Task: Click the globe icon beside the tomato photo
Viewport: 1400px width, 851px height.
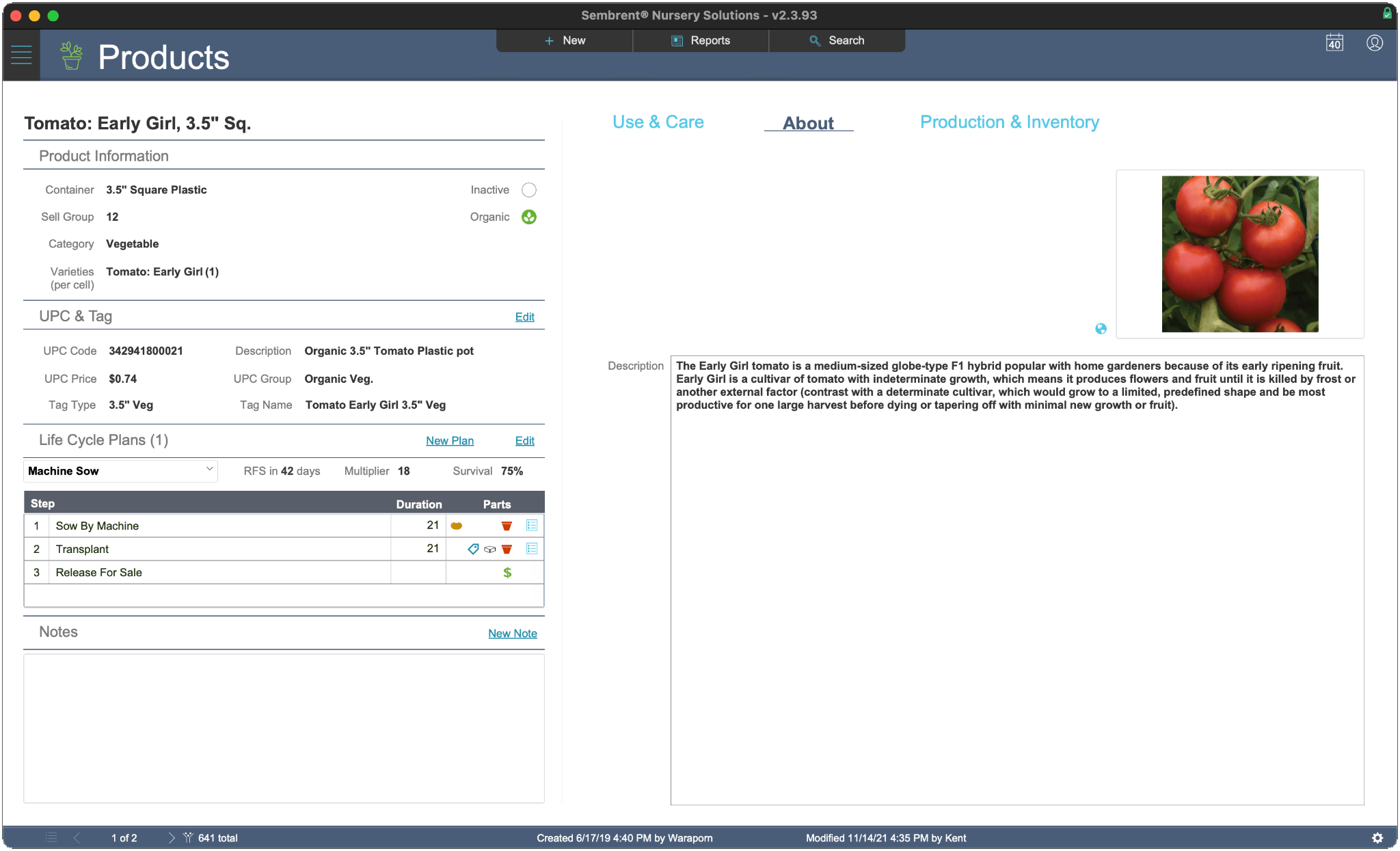Action: pos(1101,329)
